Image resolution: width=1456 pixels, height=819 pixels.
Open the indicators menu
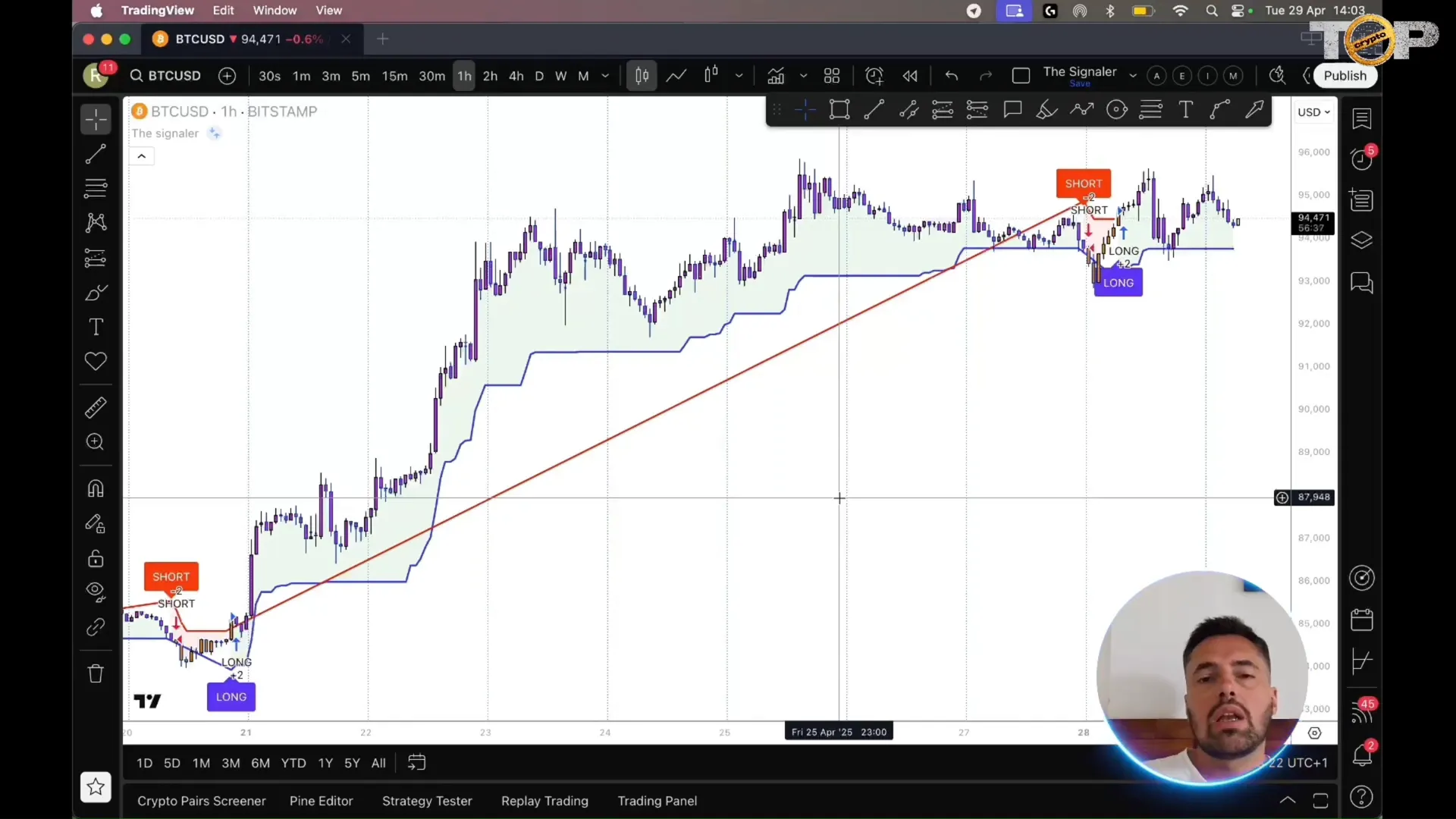[x=776, y=76]
